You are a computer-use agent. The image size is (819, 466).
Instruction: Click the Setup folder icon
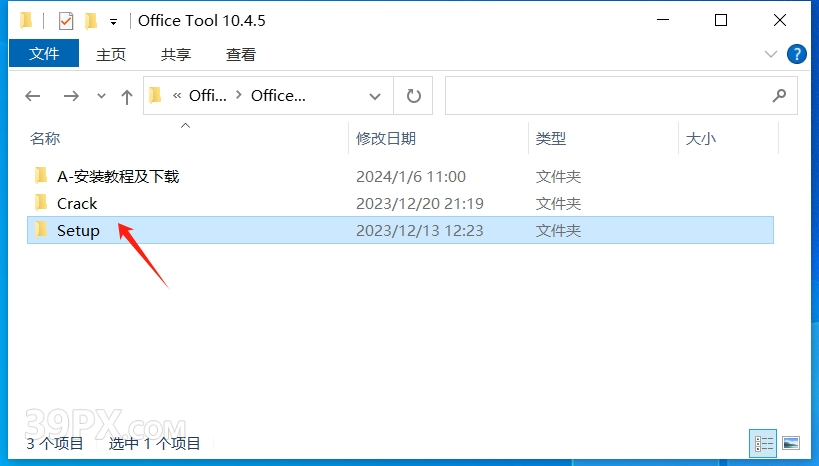coord(41,229)
